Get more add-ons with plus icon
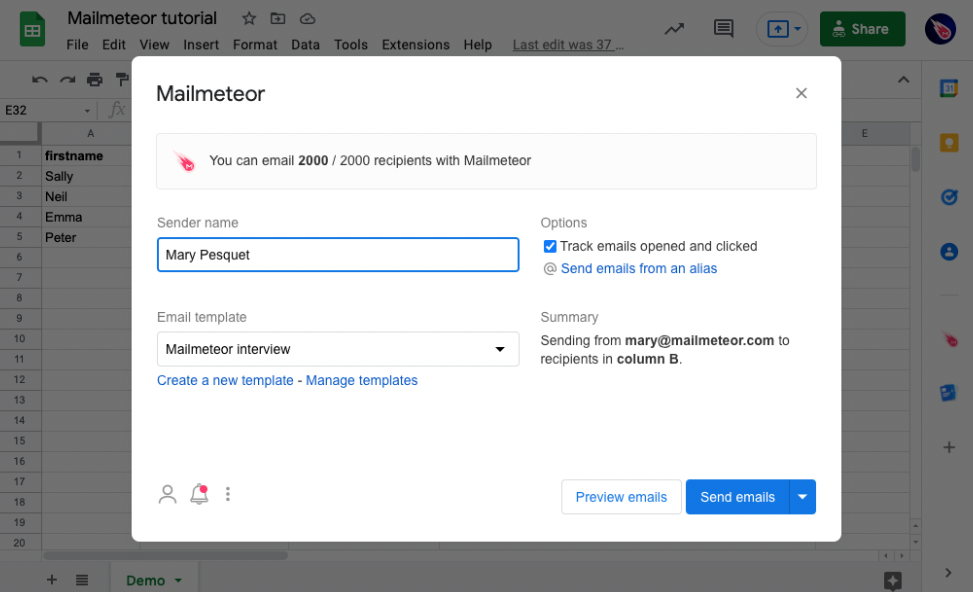This screenshot has width=973, height=592. 949,447
